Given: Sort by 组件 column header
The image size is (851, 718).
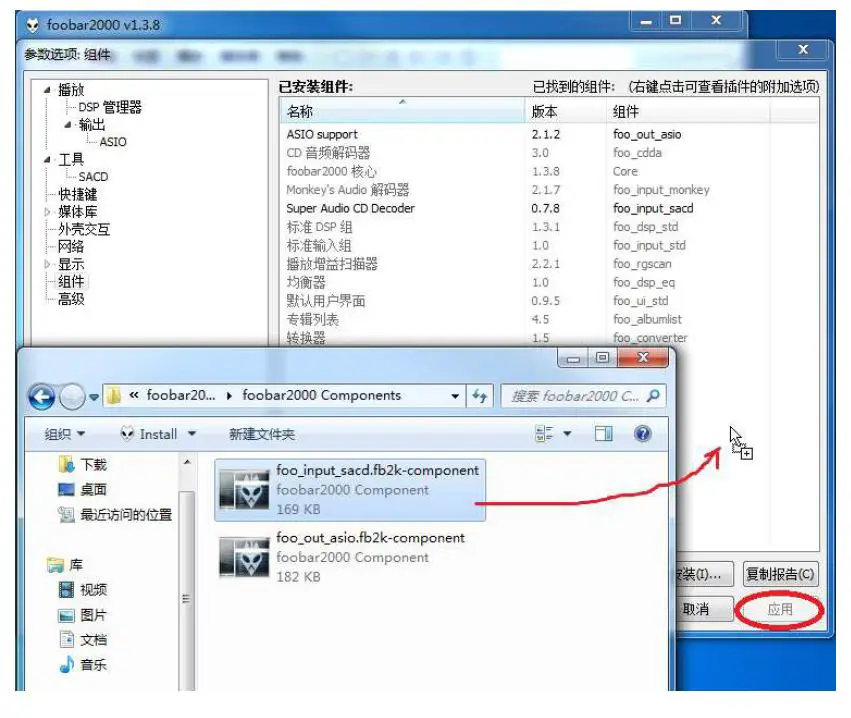Looking at the screenshot, I should [688, 111].
